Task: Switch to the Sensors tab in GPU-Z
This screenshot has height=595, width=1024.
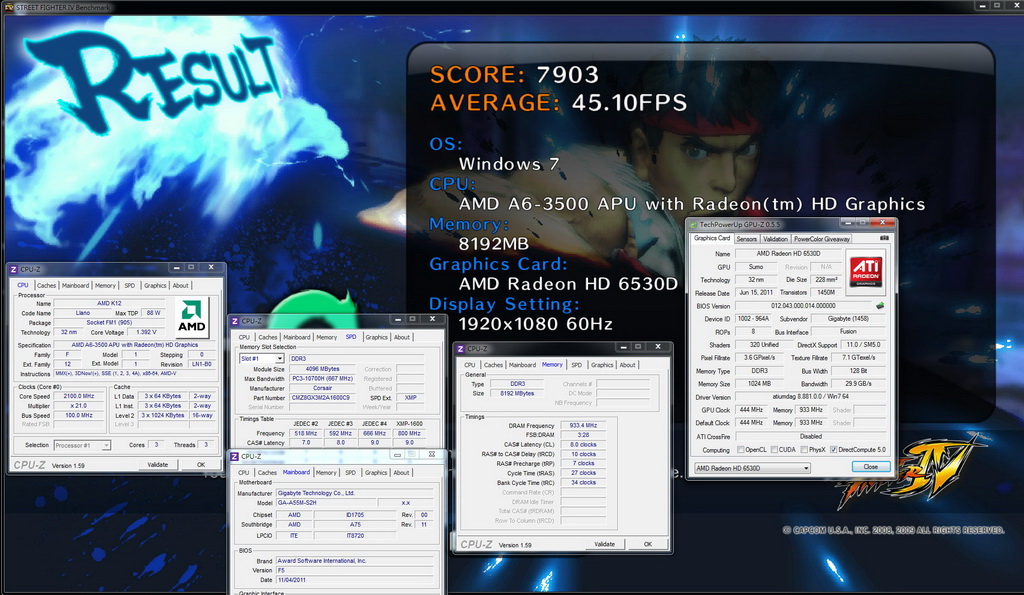Action: pos(746,239)
